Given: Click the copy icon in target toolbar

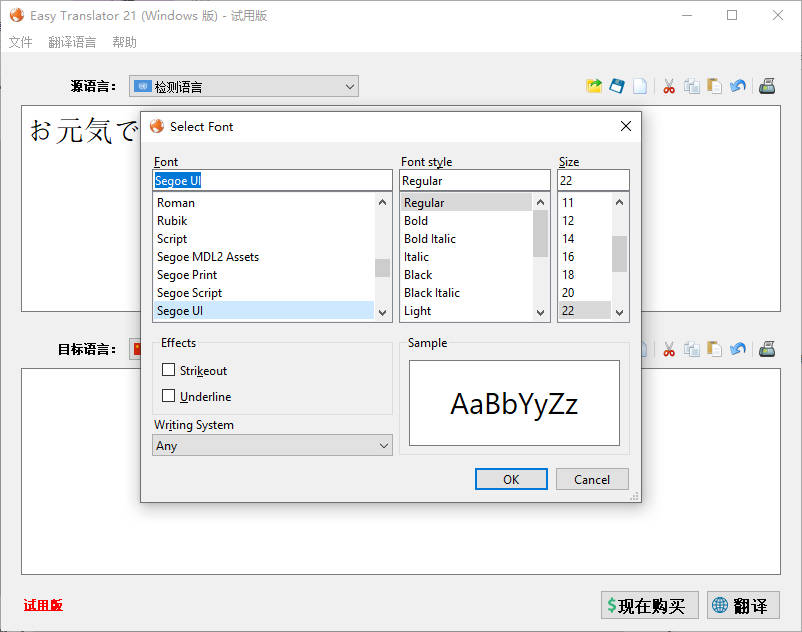Looking at the screenshot, I should click(692, 349).
